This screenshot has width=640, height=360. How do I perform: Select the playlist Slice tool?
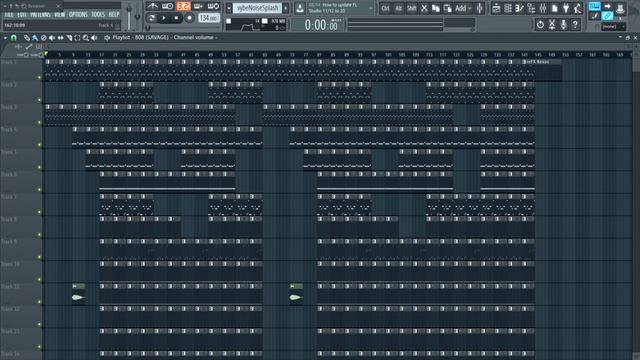click(69, 38)
